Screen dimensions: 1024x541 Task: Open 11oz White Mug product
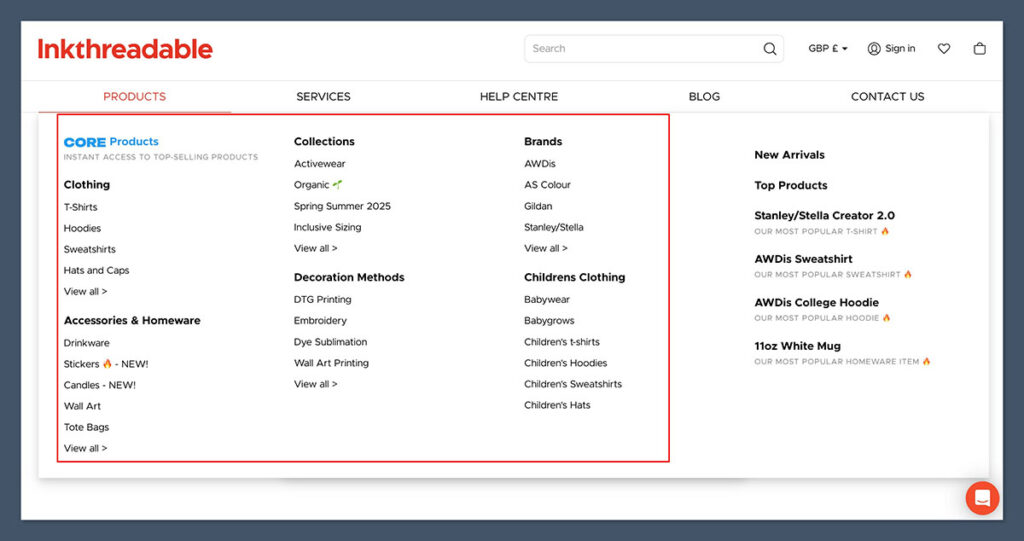pyautogui.click(x=797, y=346)
